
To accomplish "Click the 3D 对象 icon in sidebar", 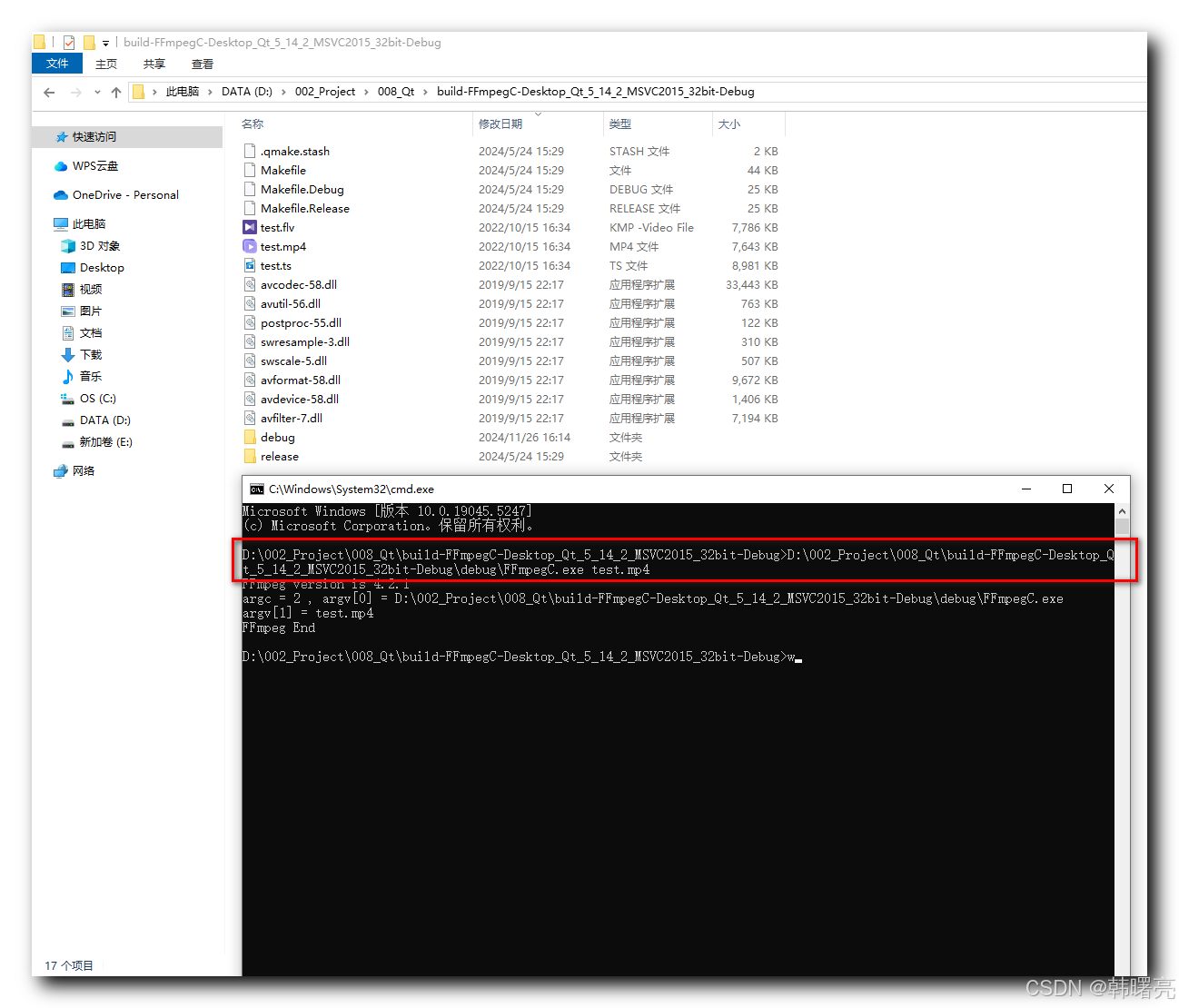I will [68, 246].
